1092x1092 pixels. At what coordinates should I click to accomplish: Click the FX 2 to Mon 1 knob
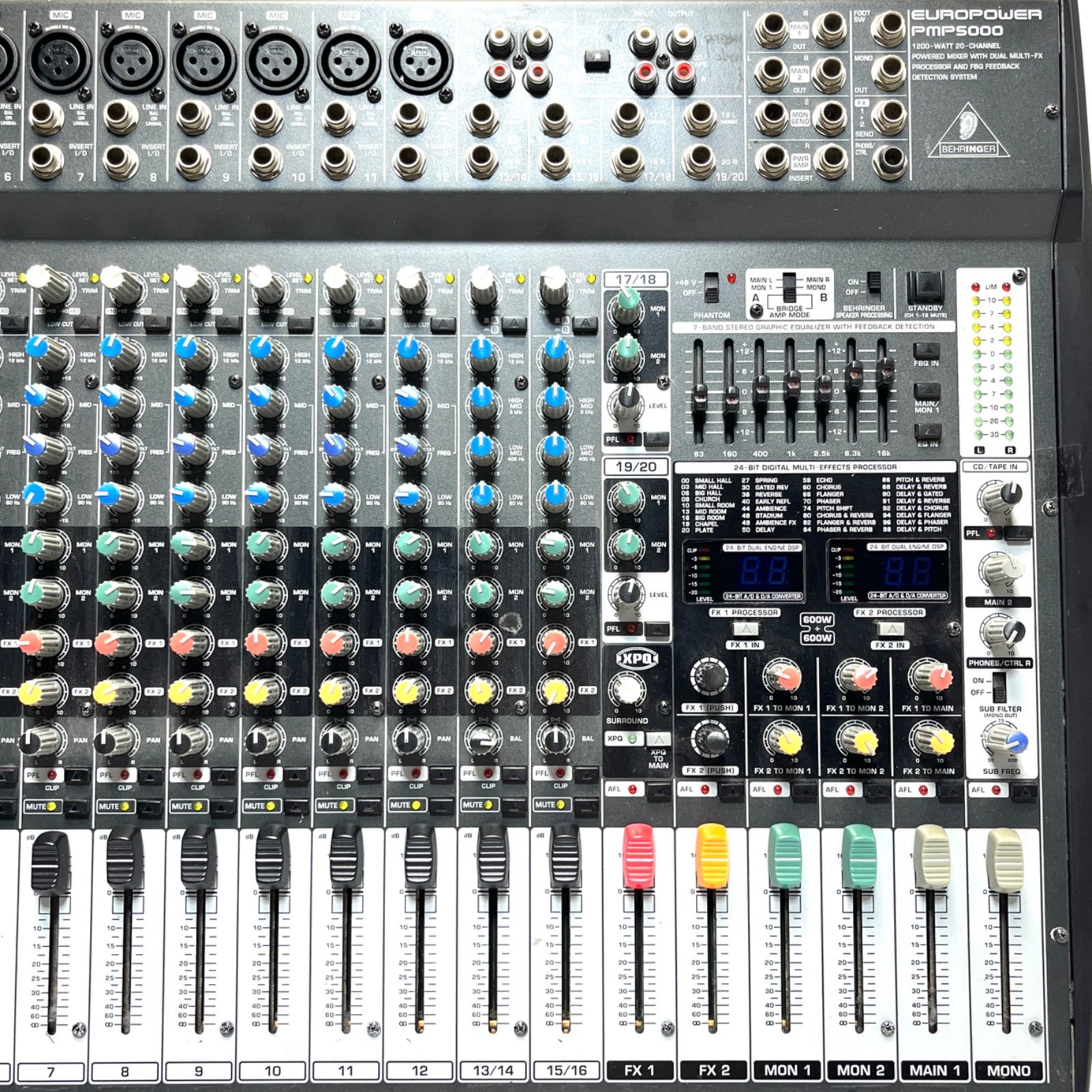tap(783, 741)
